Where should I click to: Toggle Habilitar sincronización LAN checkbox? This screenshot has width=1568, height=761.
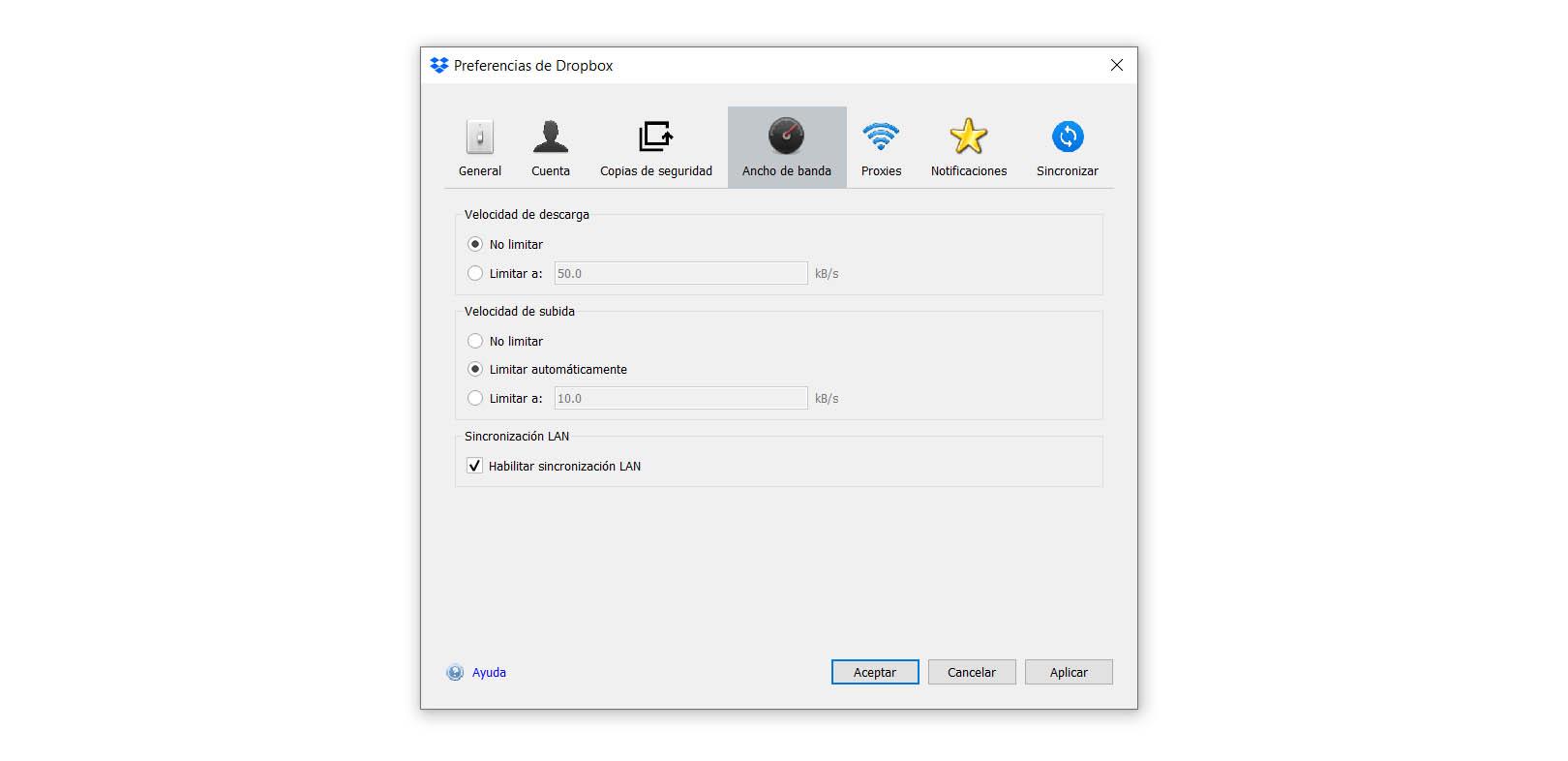[474, 466]
